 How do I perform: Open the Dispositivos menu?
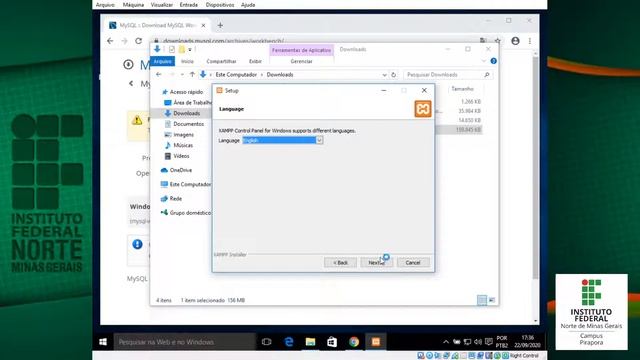tap(220, 5)
